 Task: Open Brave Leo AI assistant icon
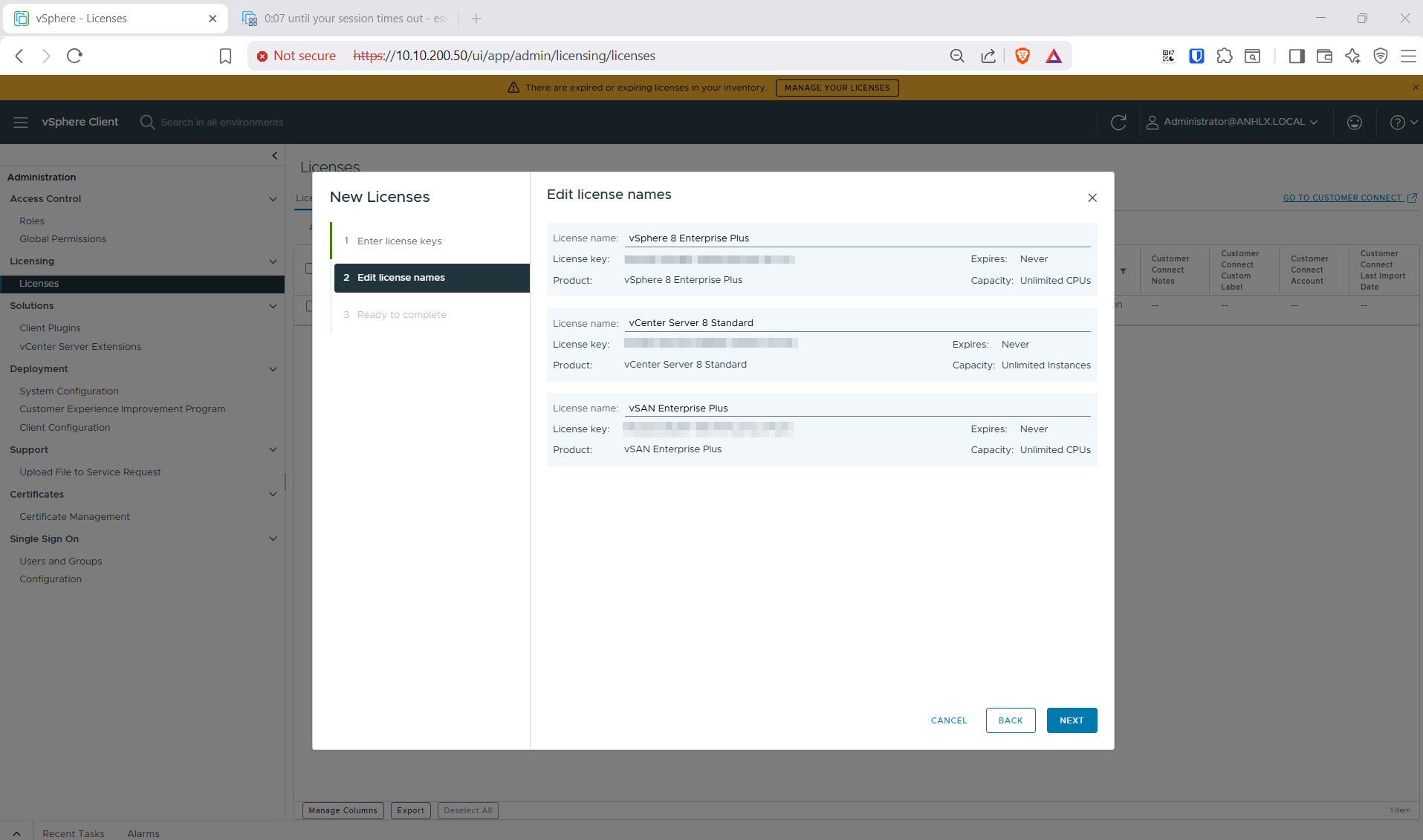click(1352, 56)
